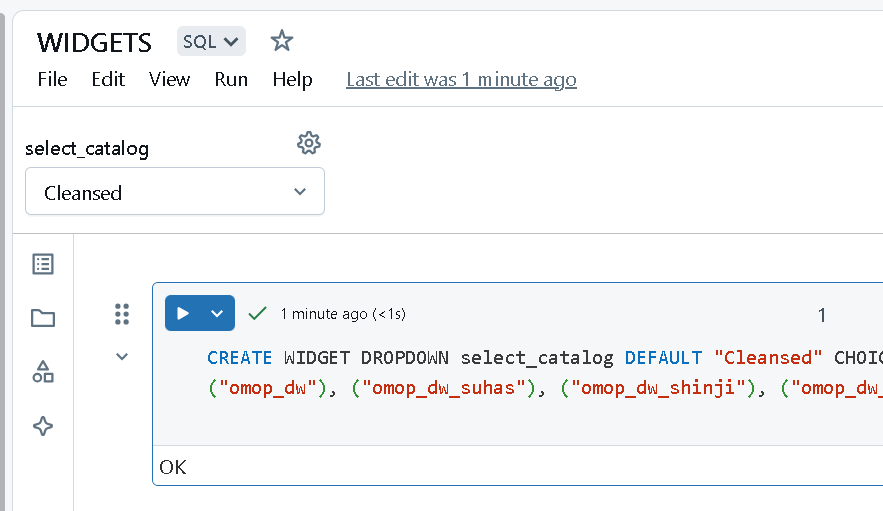
Task: Open the Run menu
Action: (x=231, y=79)
